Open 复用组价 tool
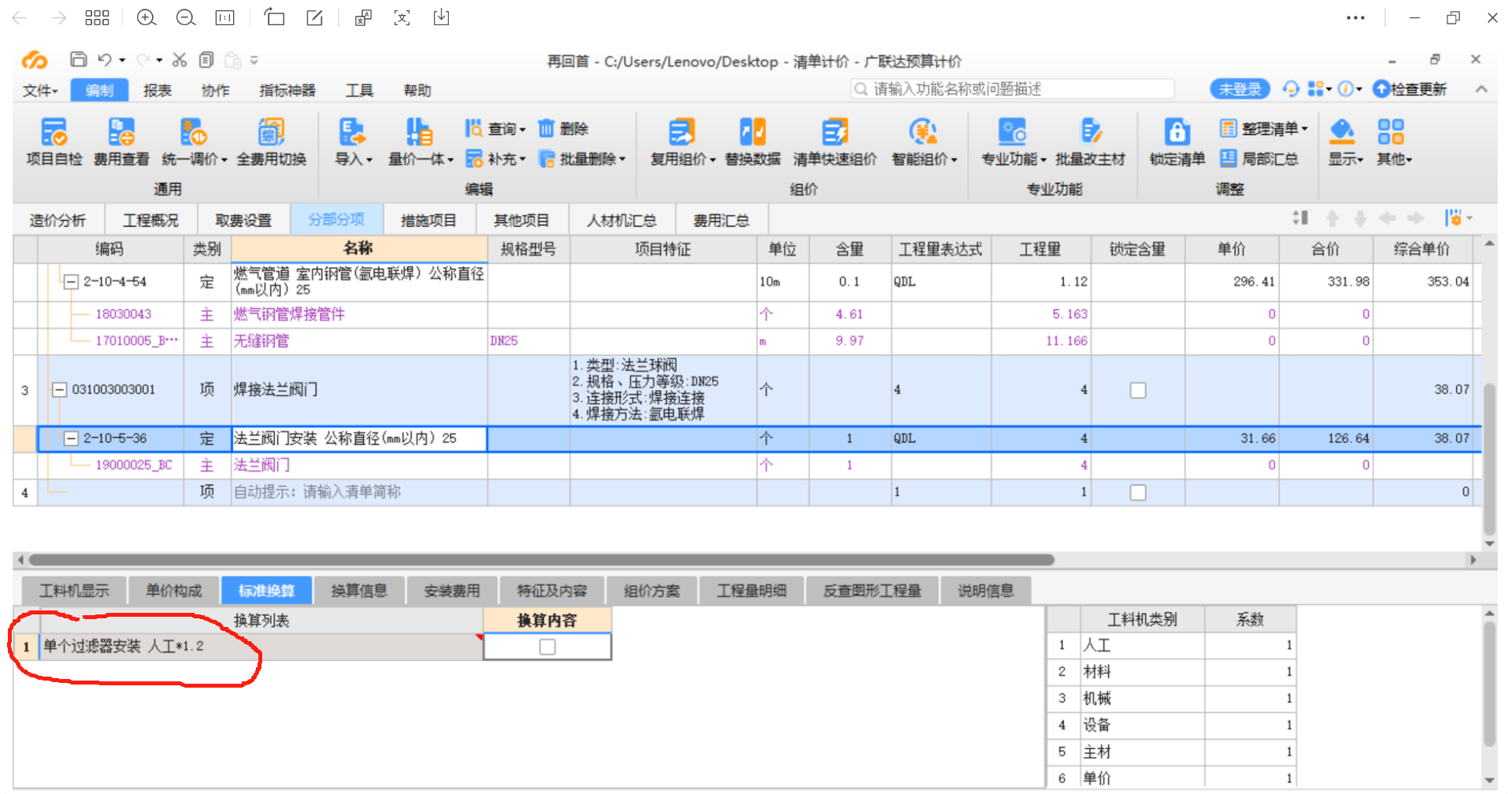1512x794 pixels. (681, 132)
